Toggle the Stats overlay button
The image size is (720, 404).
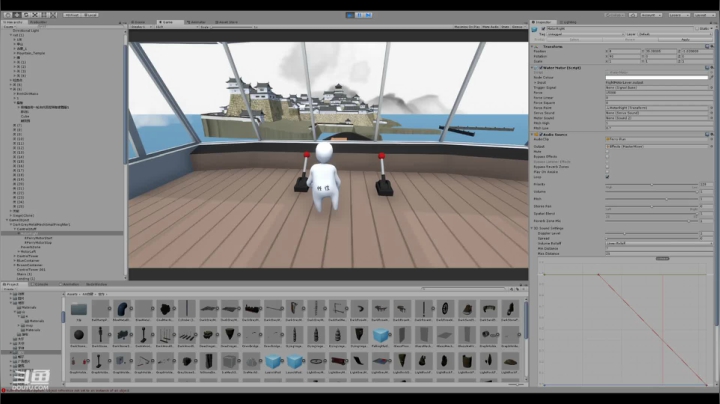[x=505, y=27]
